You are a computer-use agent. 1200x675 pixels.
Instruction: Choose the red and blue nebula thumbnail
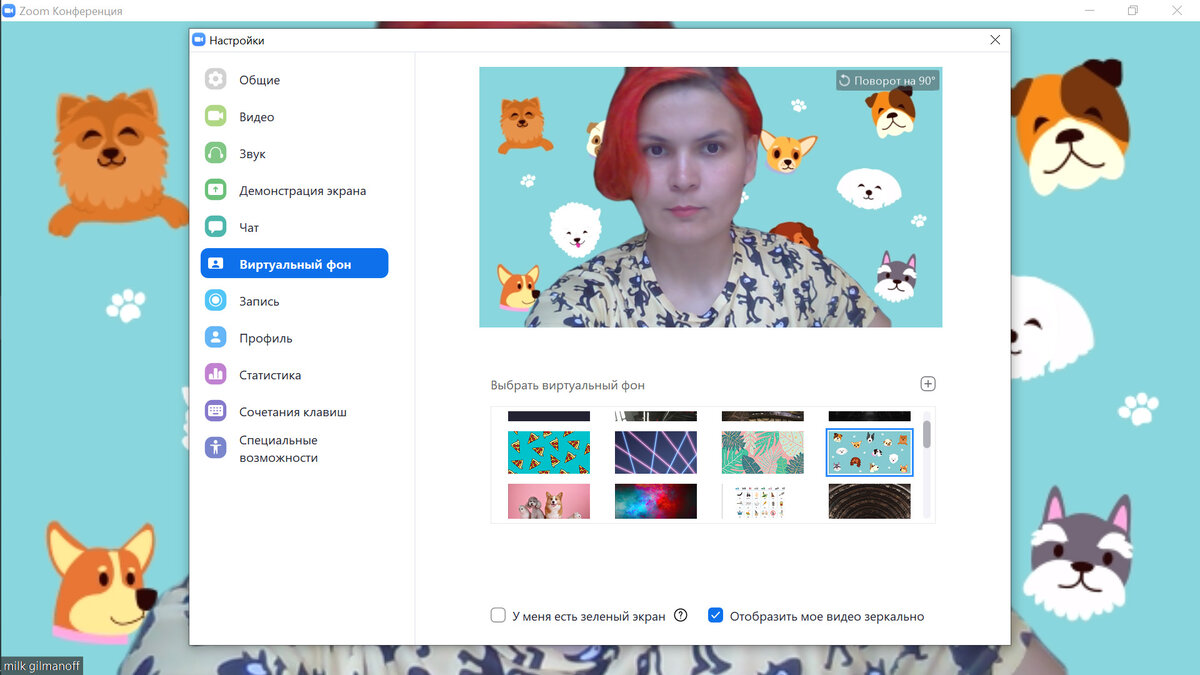(656, 501)
